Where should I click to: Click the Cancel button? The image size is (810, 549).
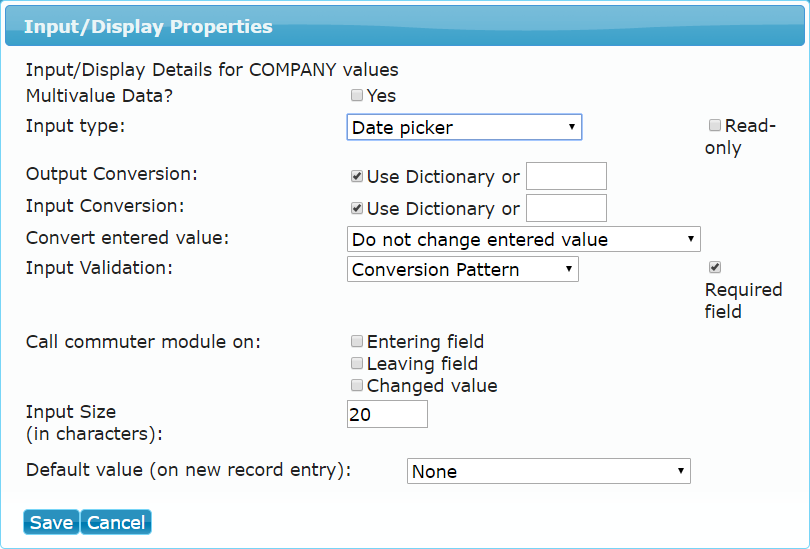(116, 522)
